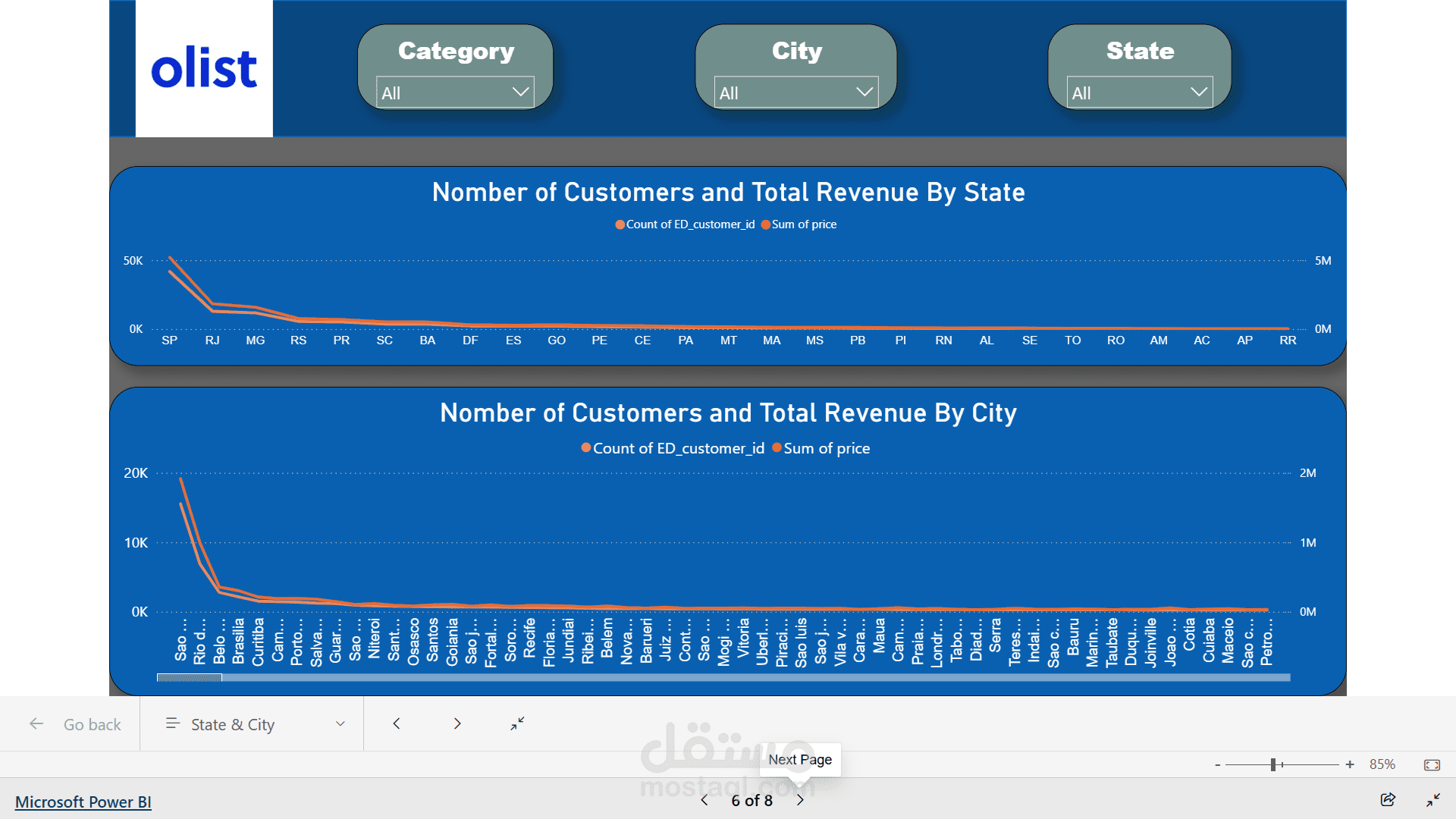Open the Microsoft Power BI link

(x=83, y=802)
